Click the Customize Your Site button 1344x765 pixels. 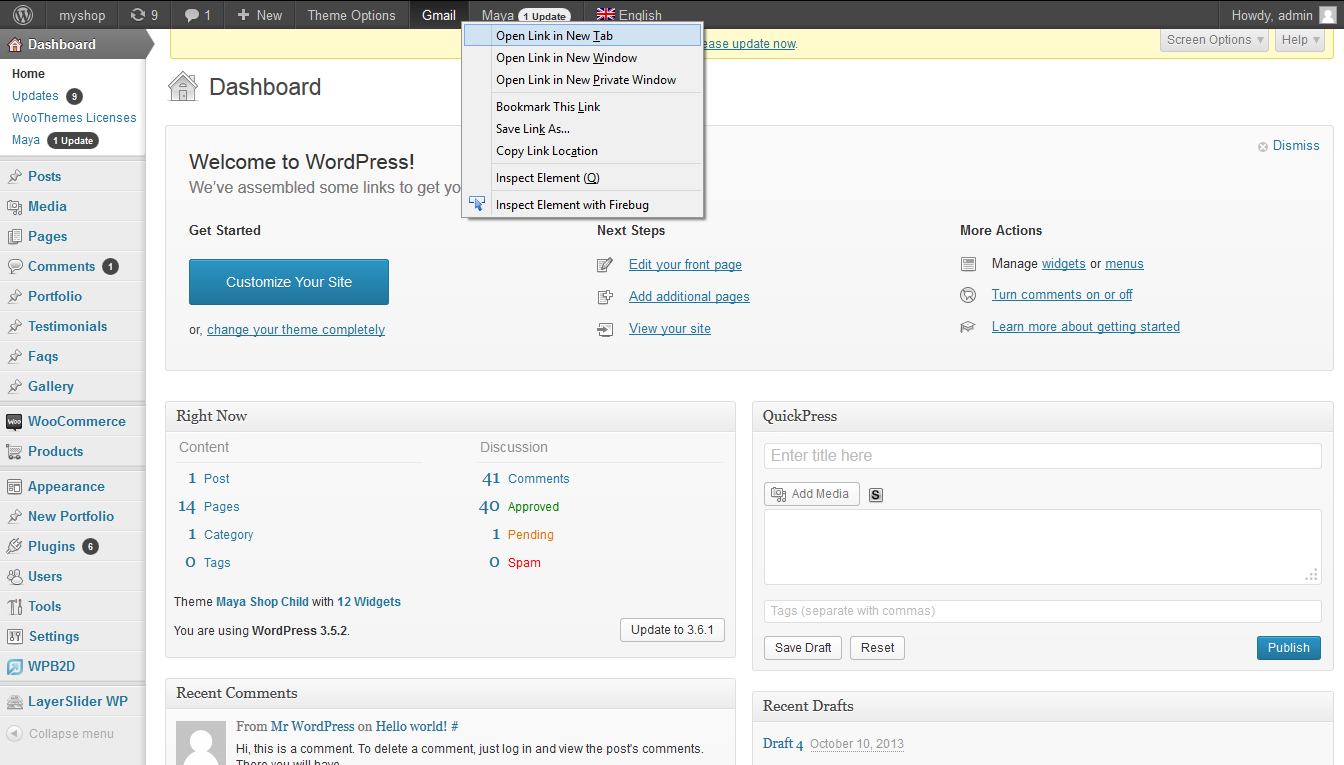tap(289, 282)
